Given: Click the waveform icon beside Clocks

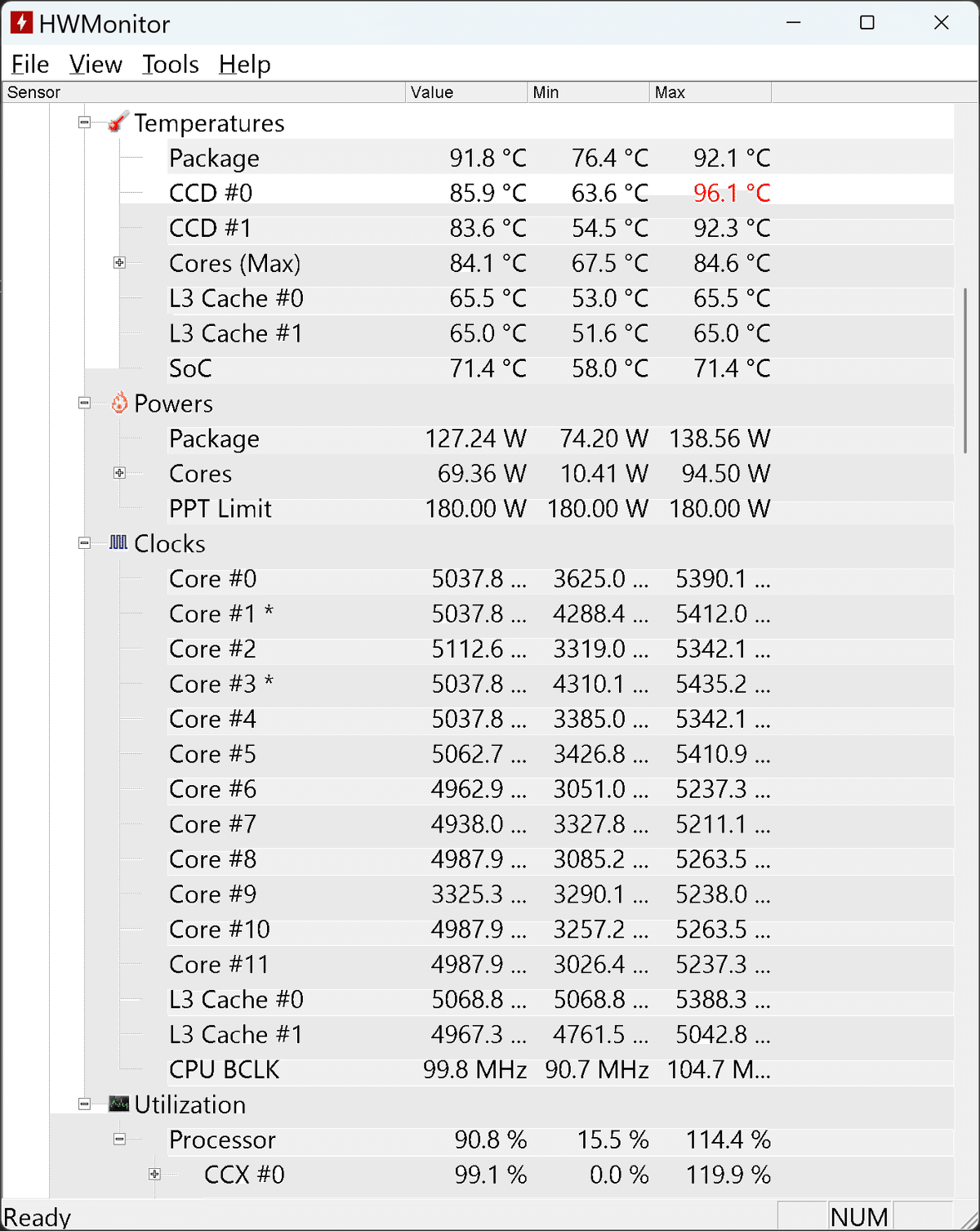Looking at the screenshot, I should pos(118,542).
